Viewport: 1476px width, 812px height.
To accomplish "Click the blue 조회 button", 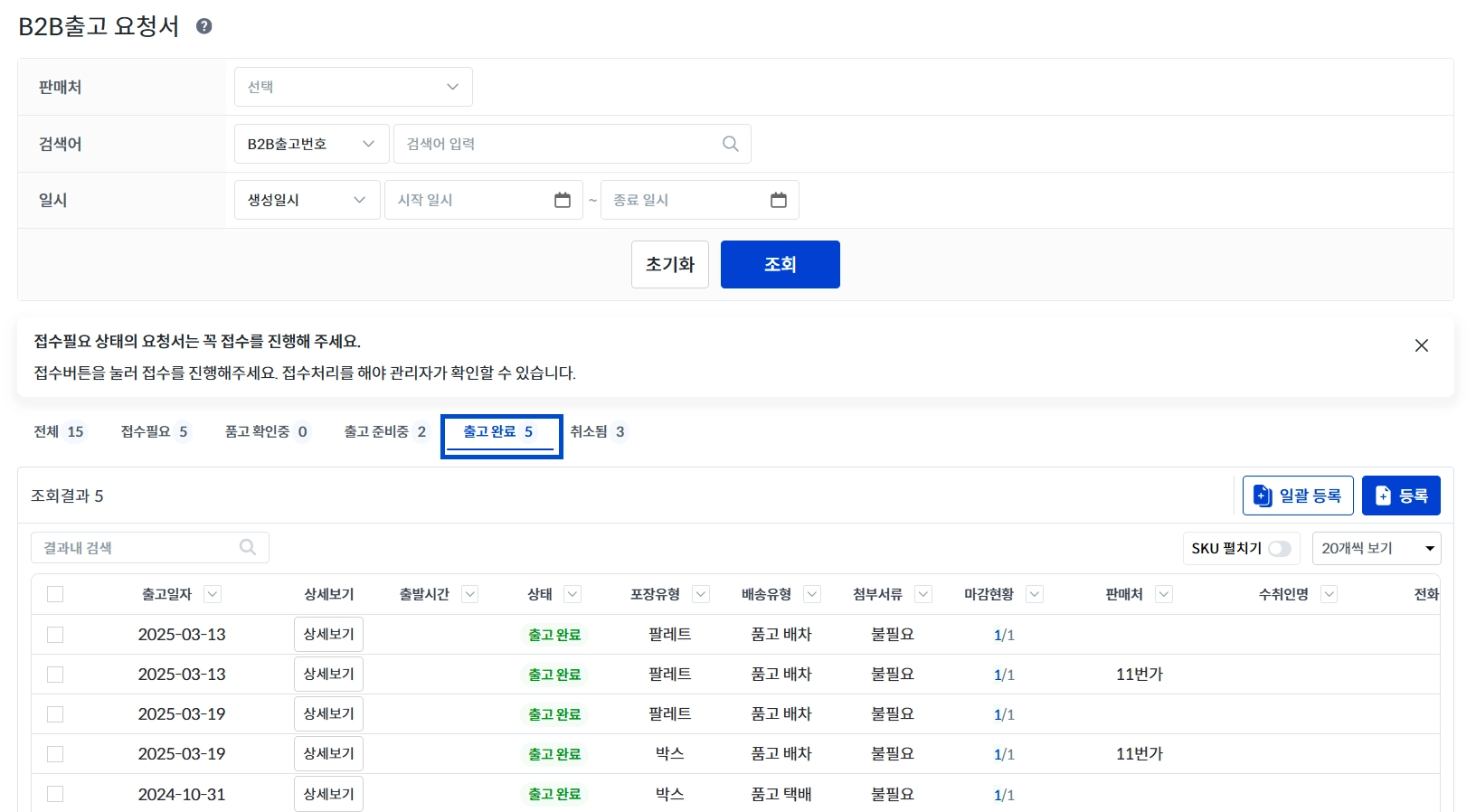I will 780,264.
